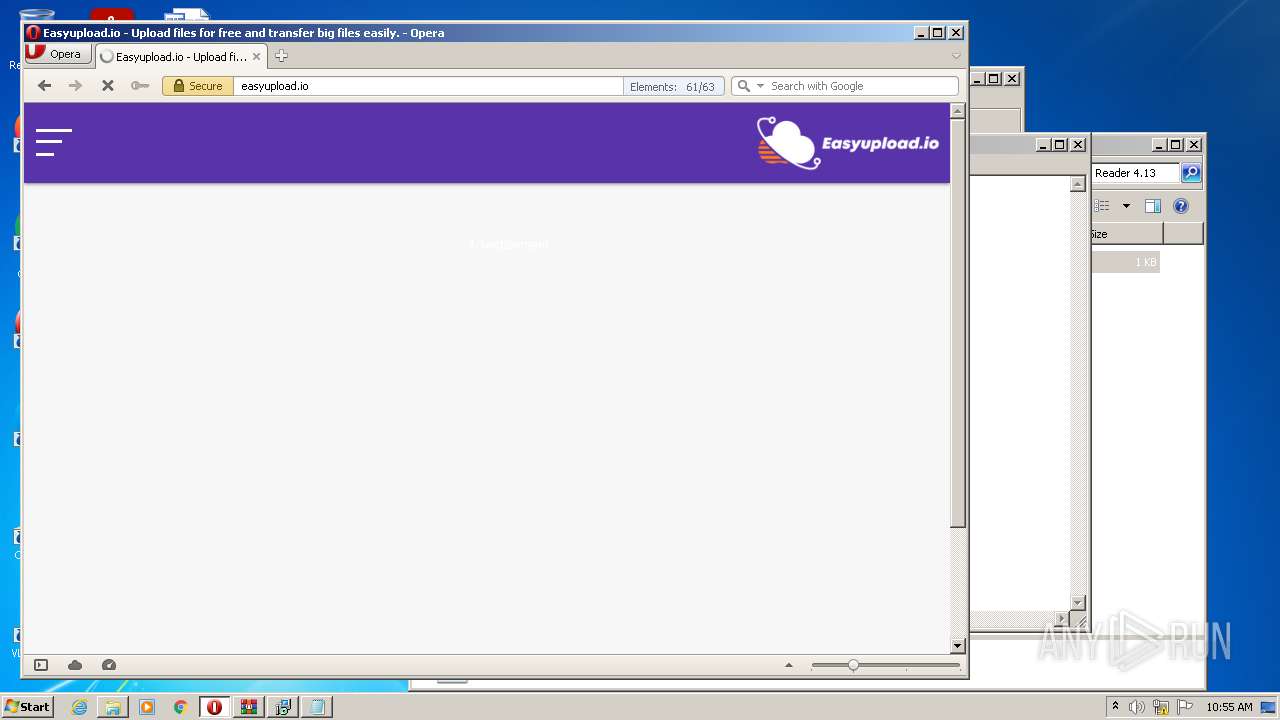Go forward in Opera browser
The image size is (1280, 720).
click(x=75, y=86)
